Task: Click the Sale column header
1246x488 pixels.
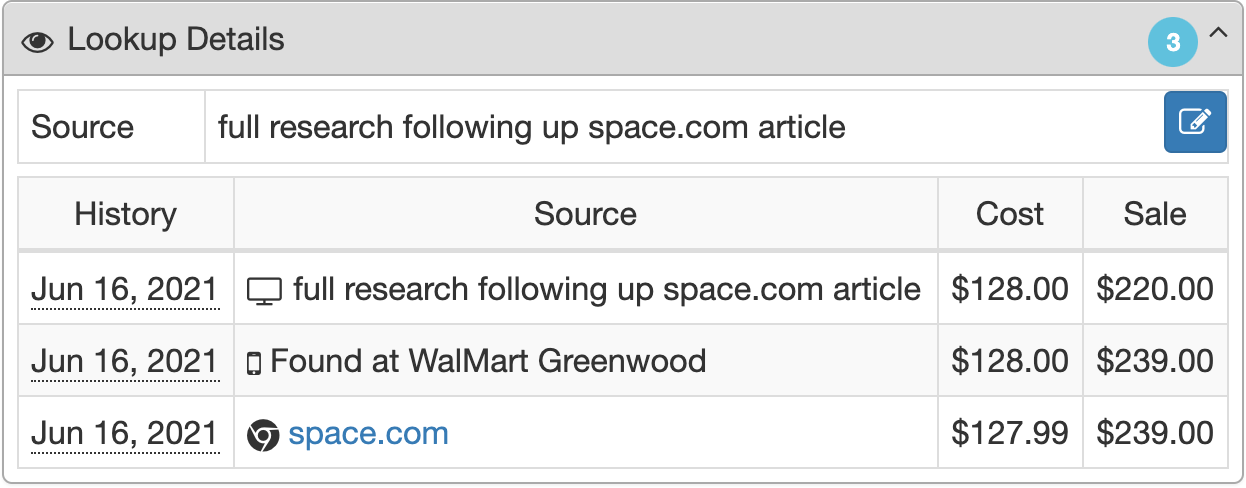Action: 1155,214
